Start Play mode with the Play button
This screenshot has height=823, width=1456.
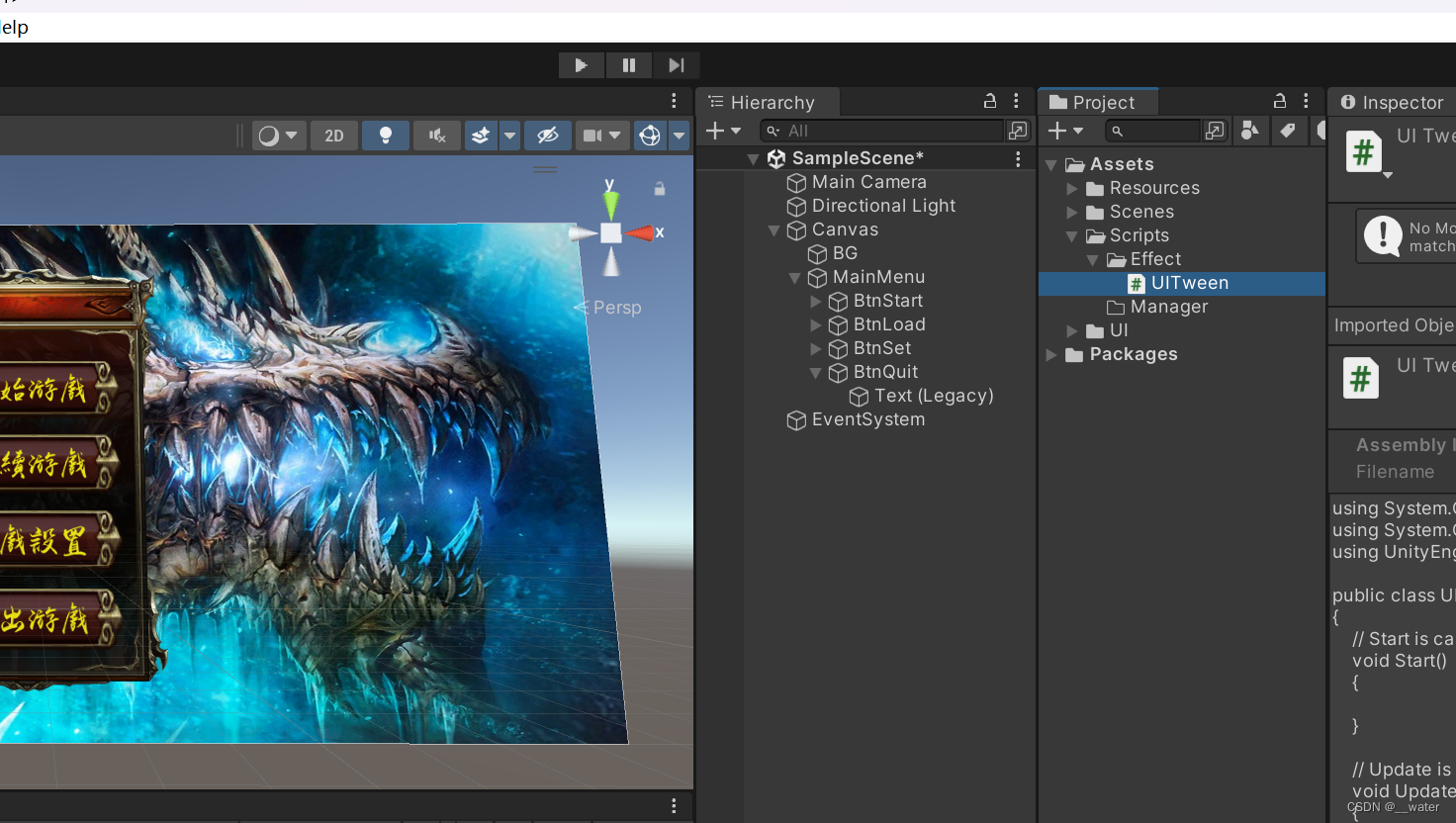[581, 65]
